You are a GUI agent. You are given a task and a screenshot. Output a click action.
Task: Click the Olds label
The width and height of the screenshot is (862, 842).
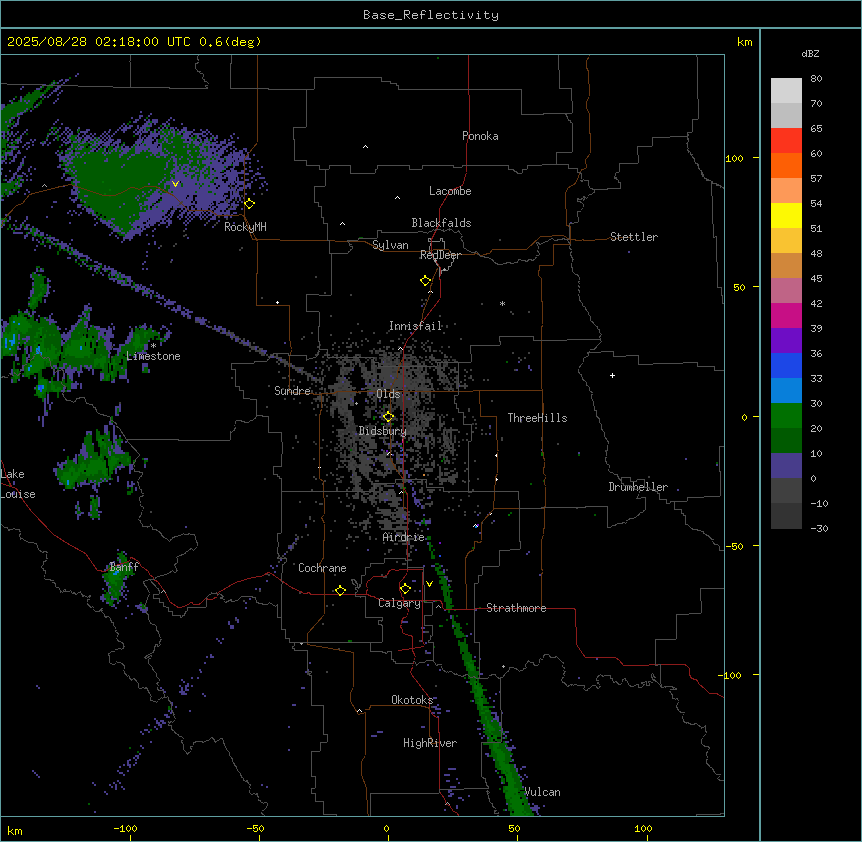coord(388,394)
